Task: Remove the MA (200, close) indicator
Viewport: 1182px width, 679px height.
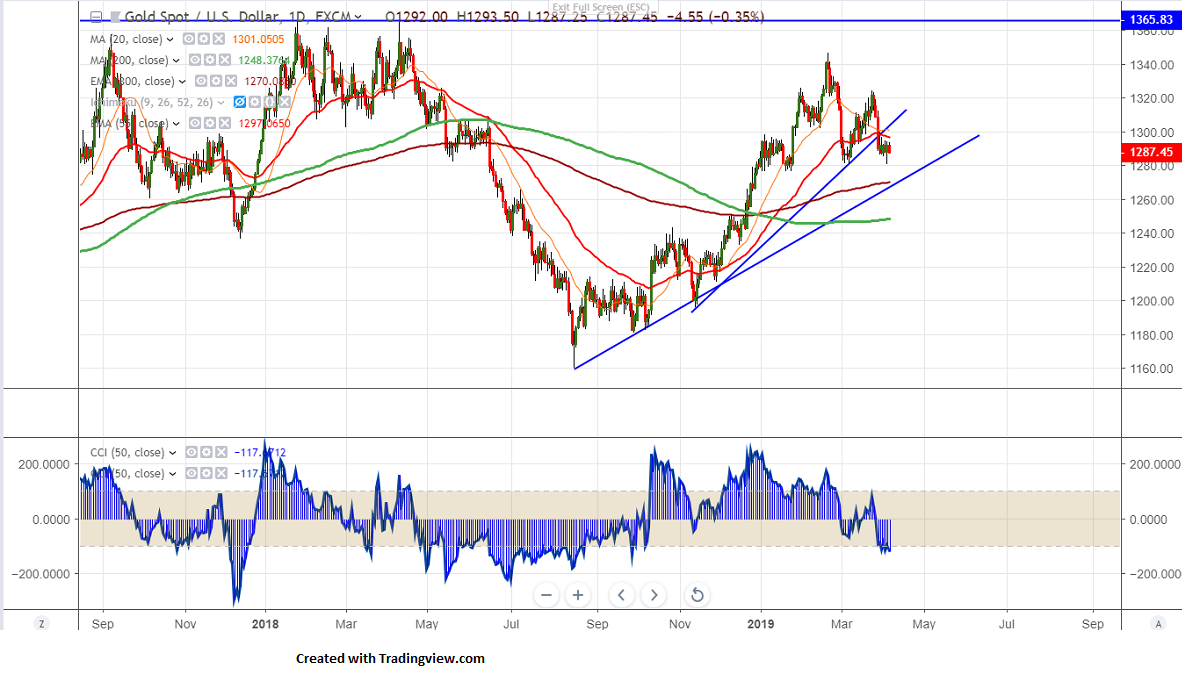Action: click(x=225, y=60)
